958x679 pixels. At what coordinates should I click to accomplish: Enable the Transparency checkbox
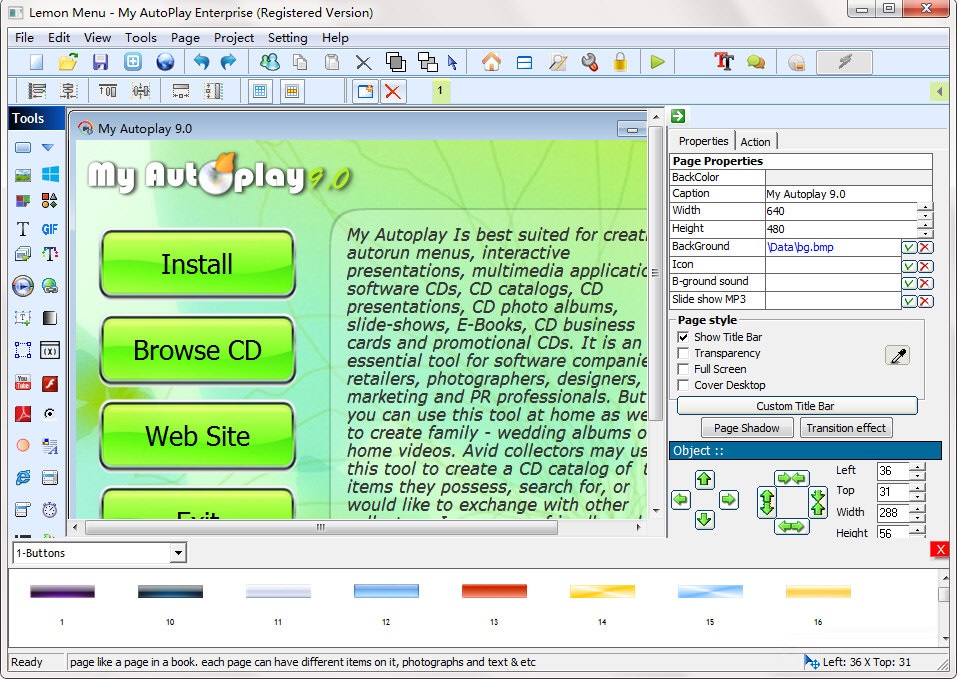[683, 352]
